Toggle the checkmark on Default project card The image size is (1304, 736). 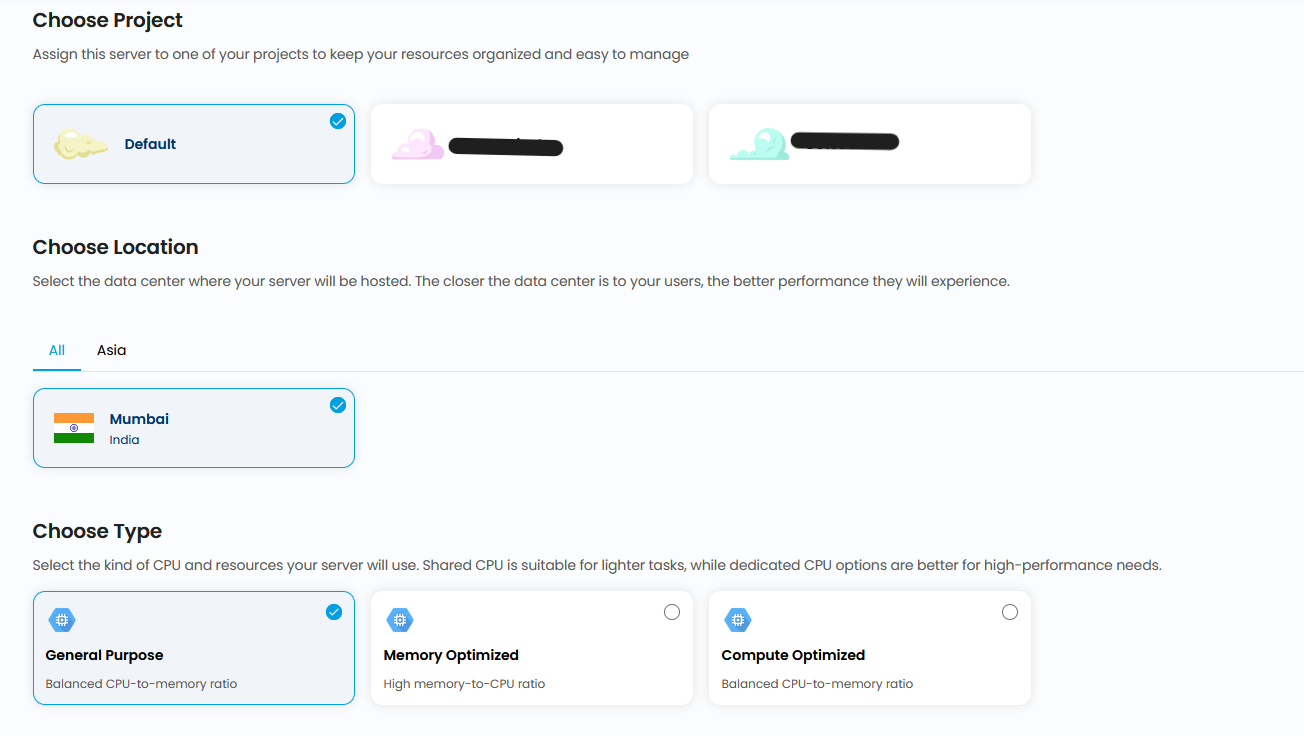[338, 121]
